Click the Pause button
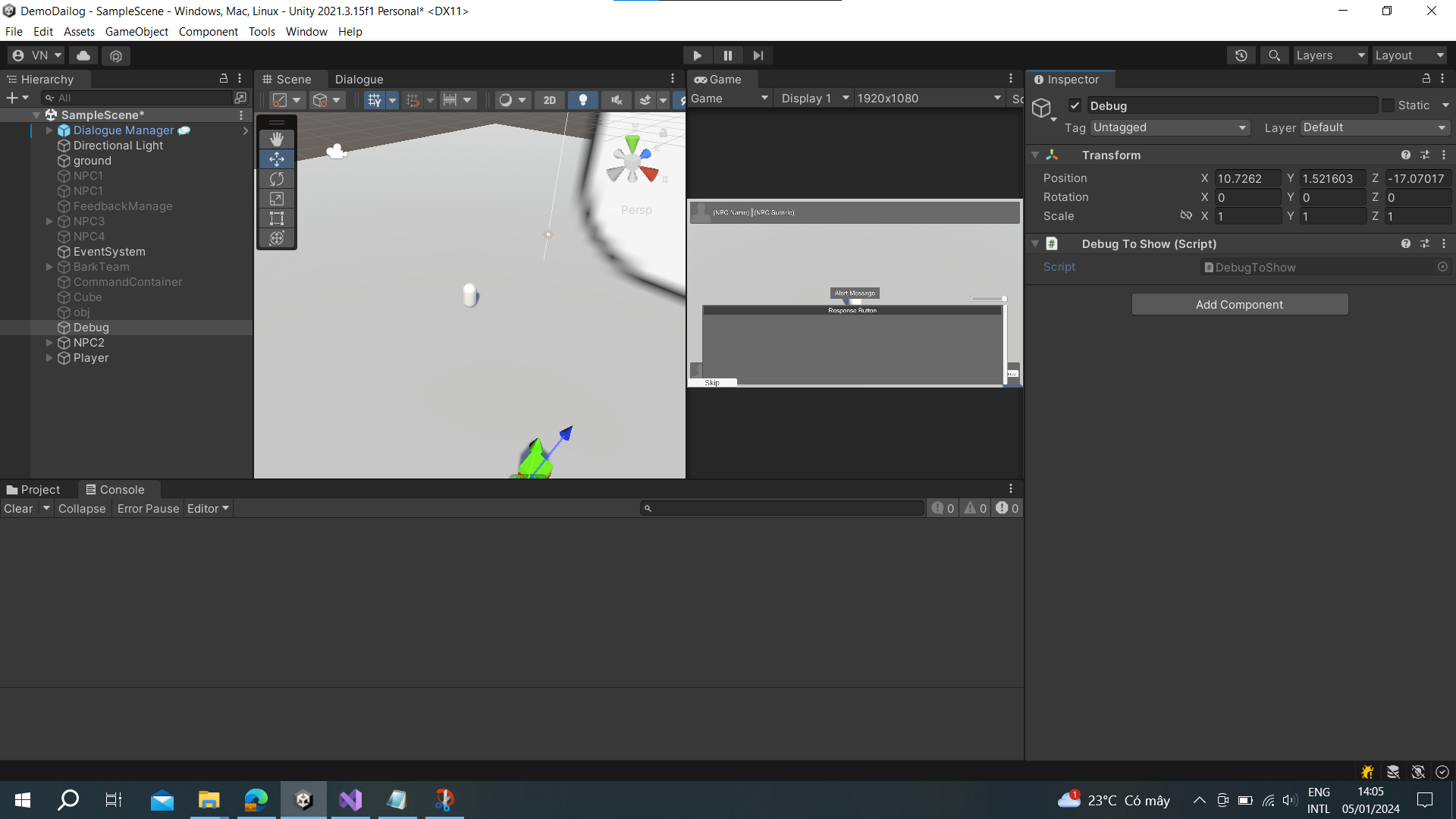Screen dimensions: 1456x819 click(728, 55)
